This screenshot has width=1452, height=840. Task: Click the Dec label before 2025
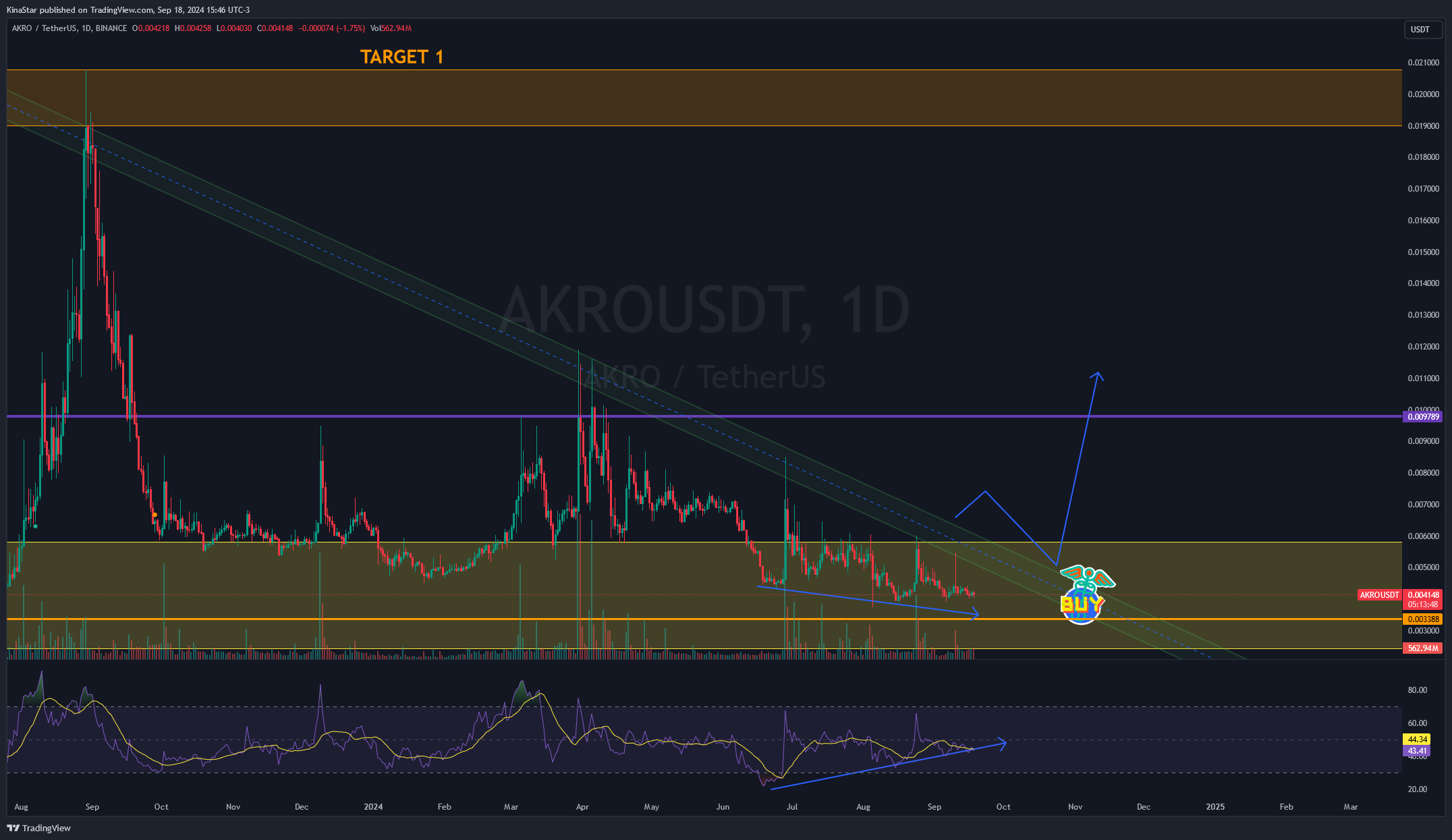(x=1144, y=807)
